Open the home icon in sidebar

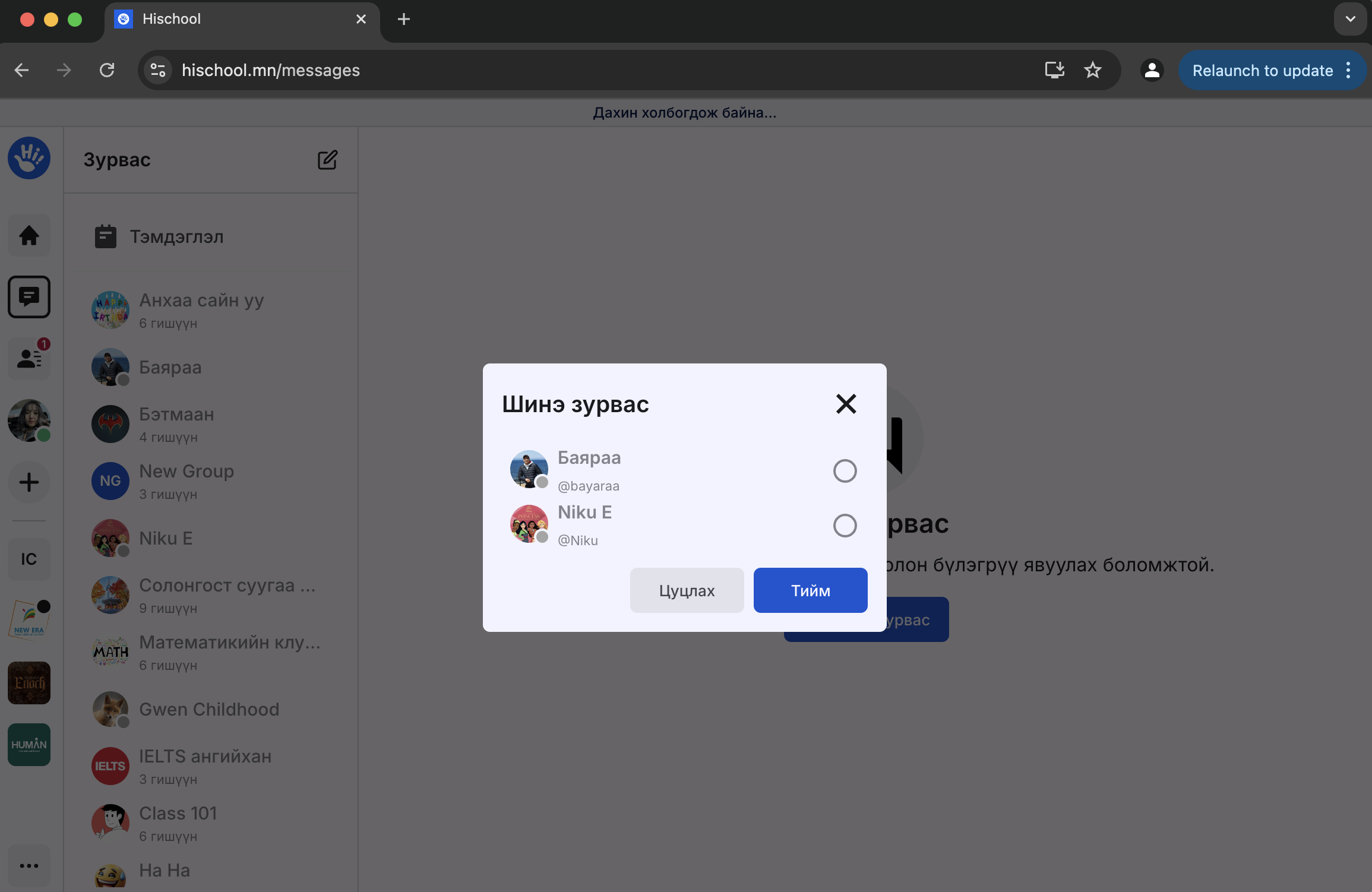point(29,236)
